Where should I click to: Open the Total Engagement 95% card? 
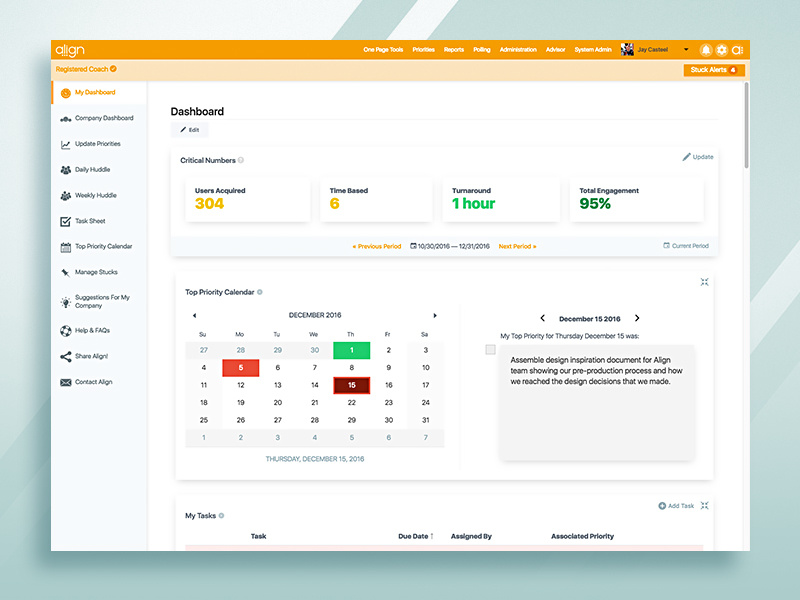coord(636,199)
